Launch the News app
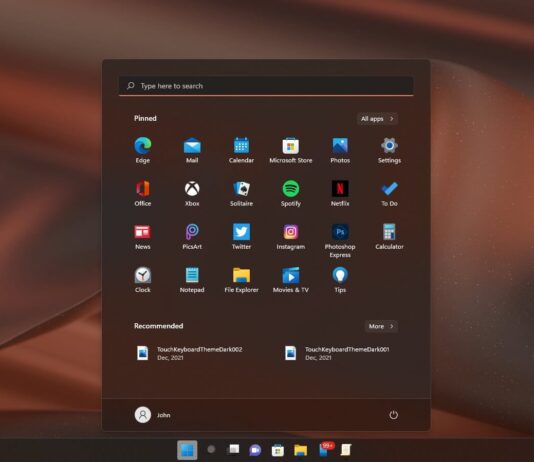534x462 pixels. 143,237
